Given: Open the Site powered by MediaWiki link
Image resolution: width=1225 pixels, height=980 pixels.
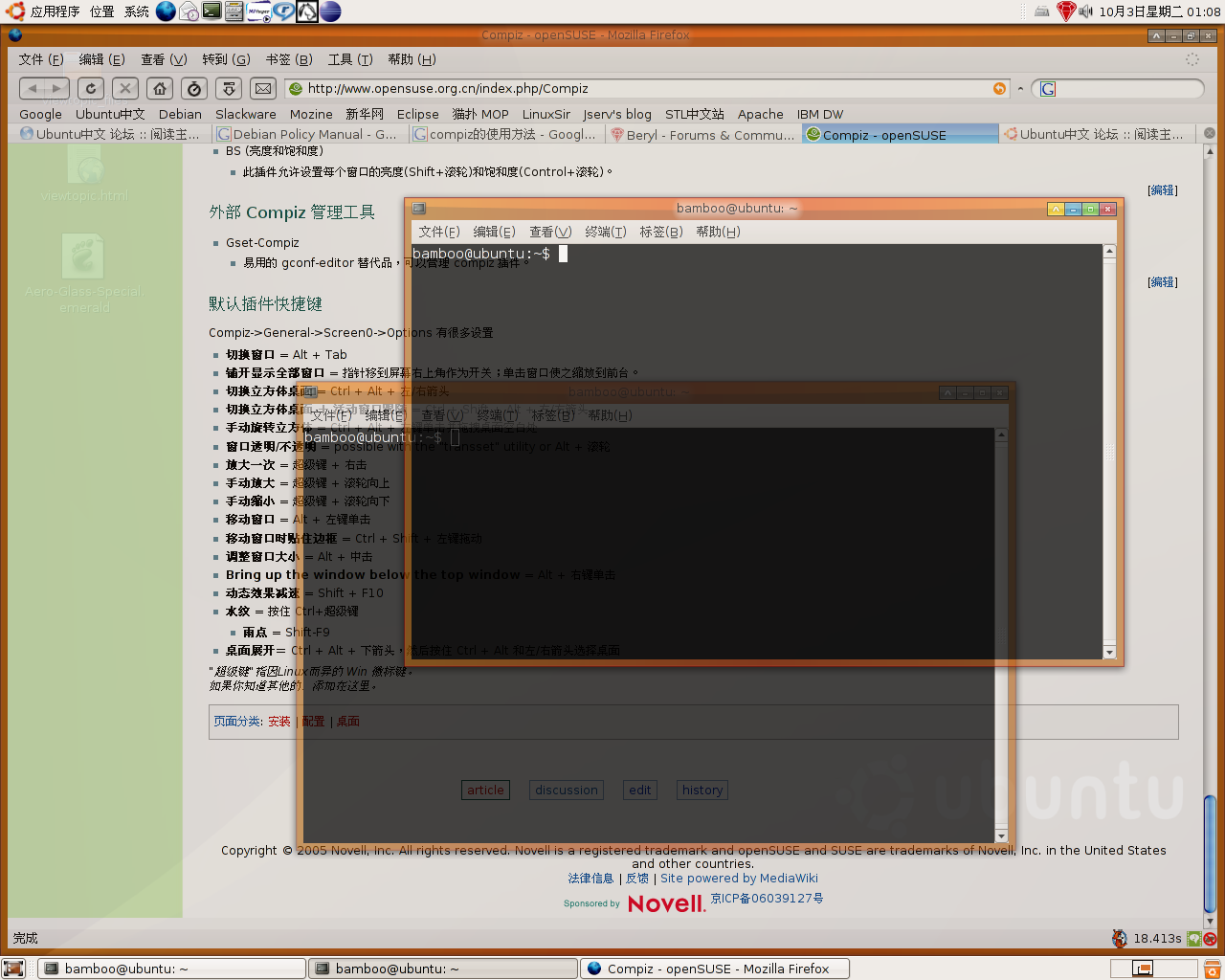Looking at the screenshot, I should pos(739,879).
